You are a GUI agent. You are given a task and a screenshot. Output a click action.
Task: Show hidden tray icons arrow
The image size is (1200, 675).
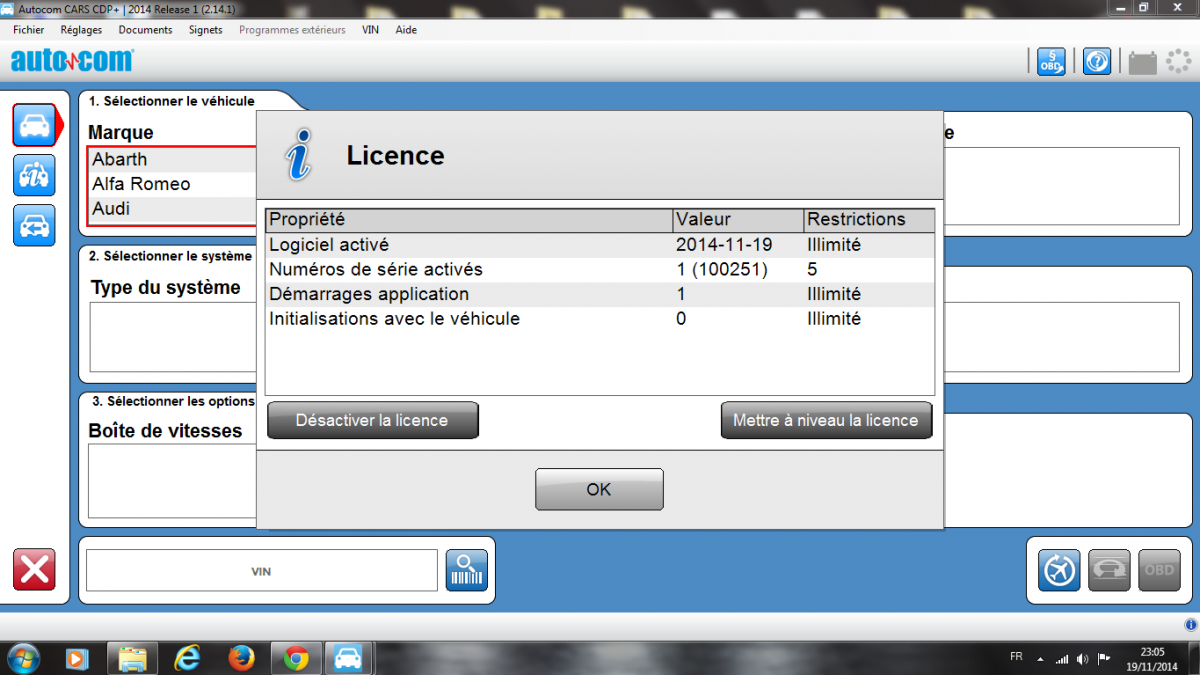coord(1040,659)
